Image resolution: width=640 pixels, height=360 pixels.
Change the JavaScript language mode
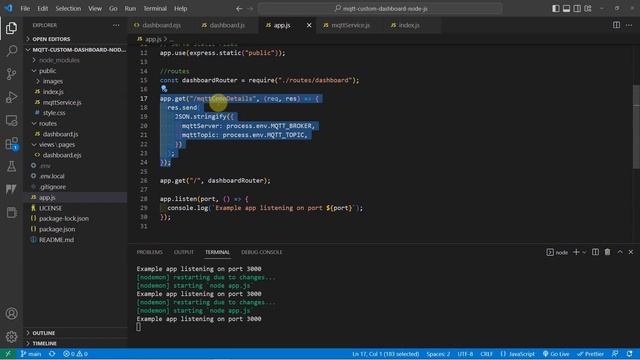click(521, 354)
